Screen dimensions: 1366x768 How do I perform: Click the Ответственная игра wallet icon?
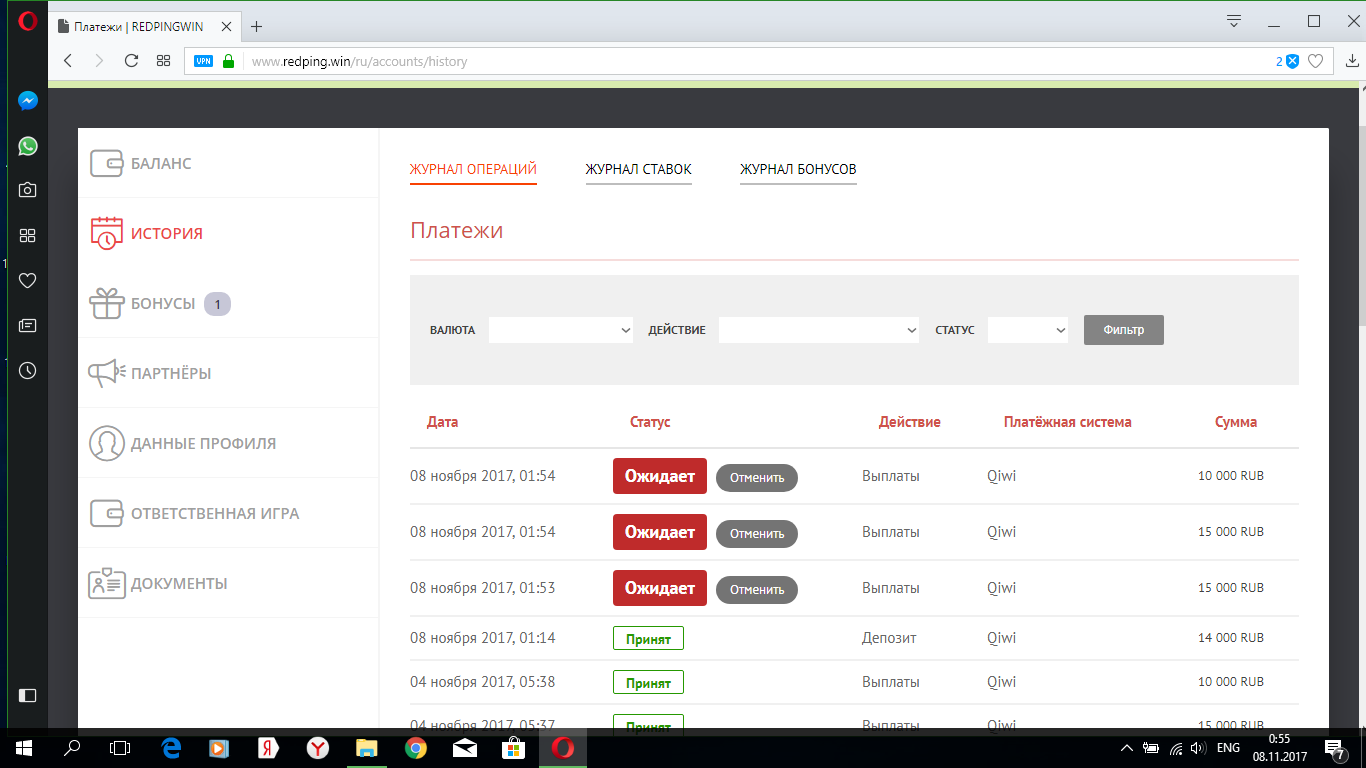(x=106, y=513)
